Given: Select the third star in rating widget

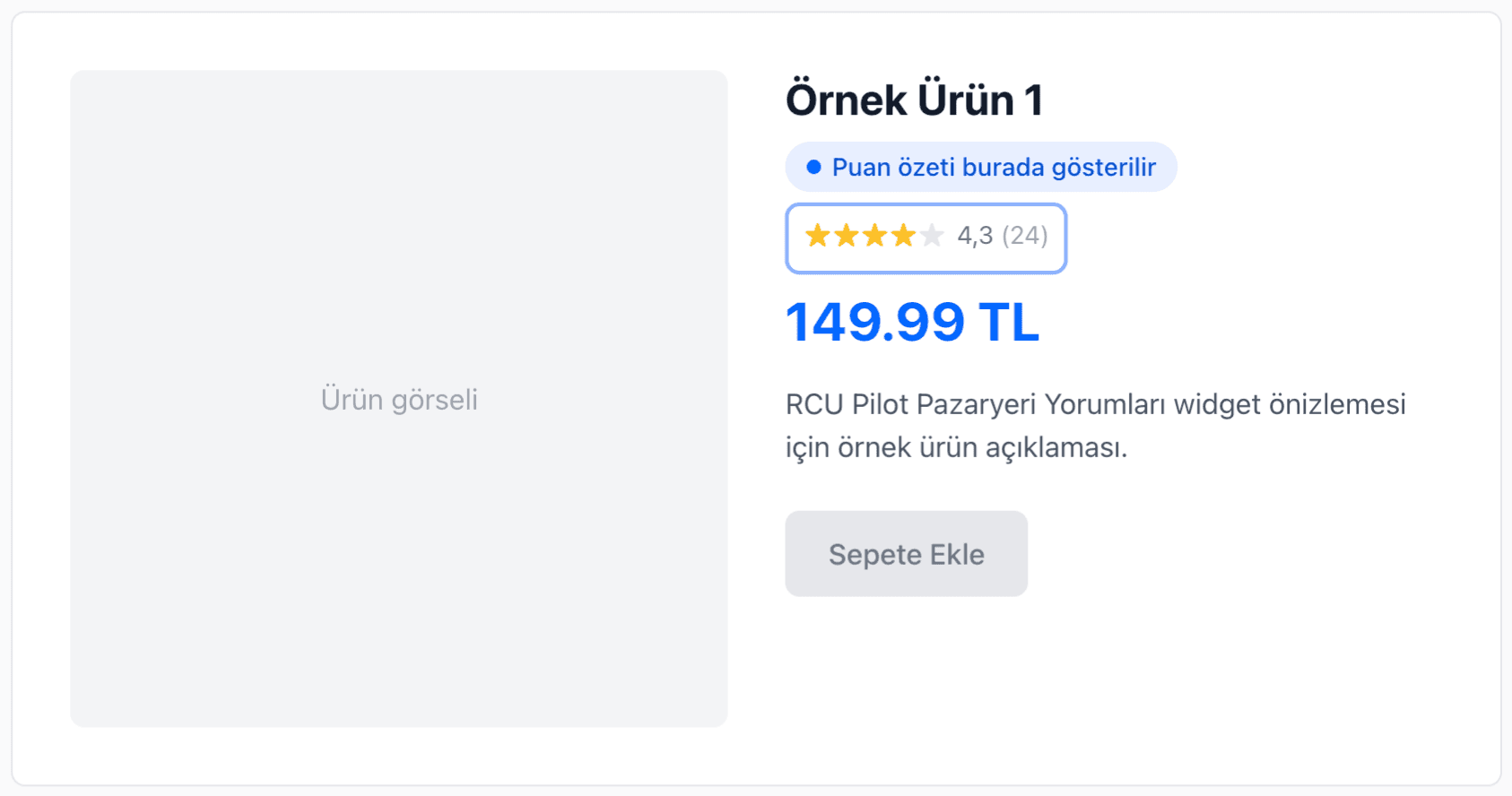Looking at the screenshot, I should pos(876,236).
